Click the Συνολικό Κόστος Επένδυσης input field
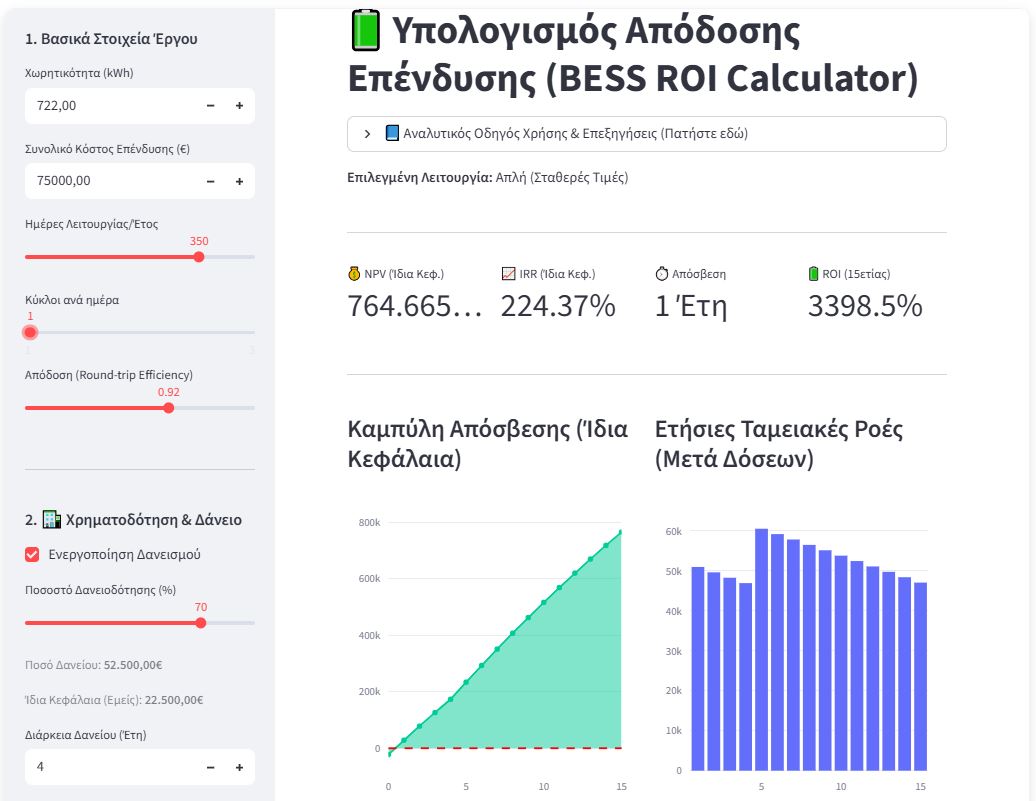1036x801 pixels. coord(110,181)
